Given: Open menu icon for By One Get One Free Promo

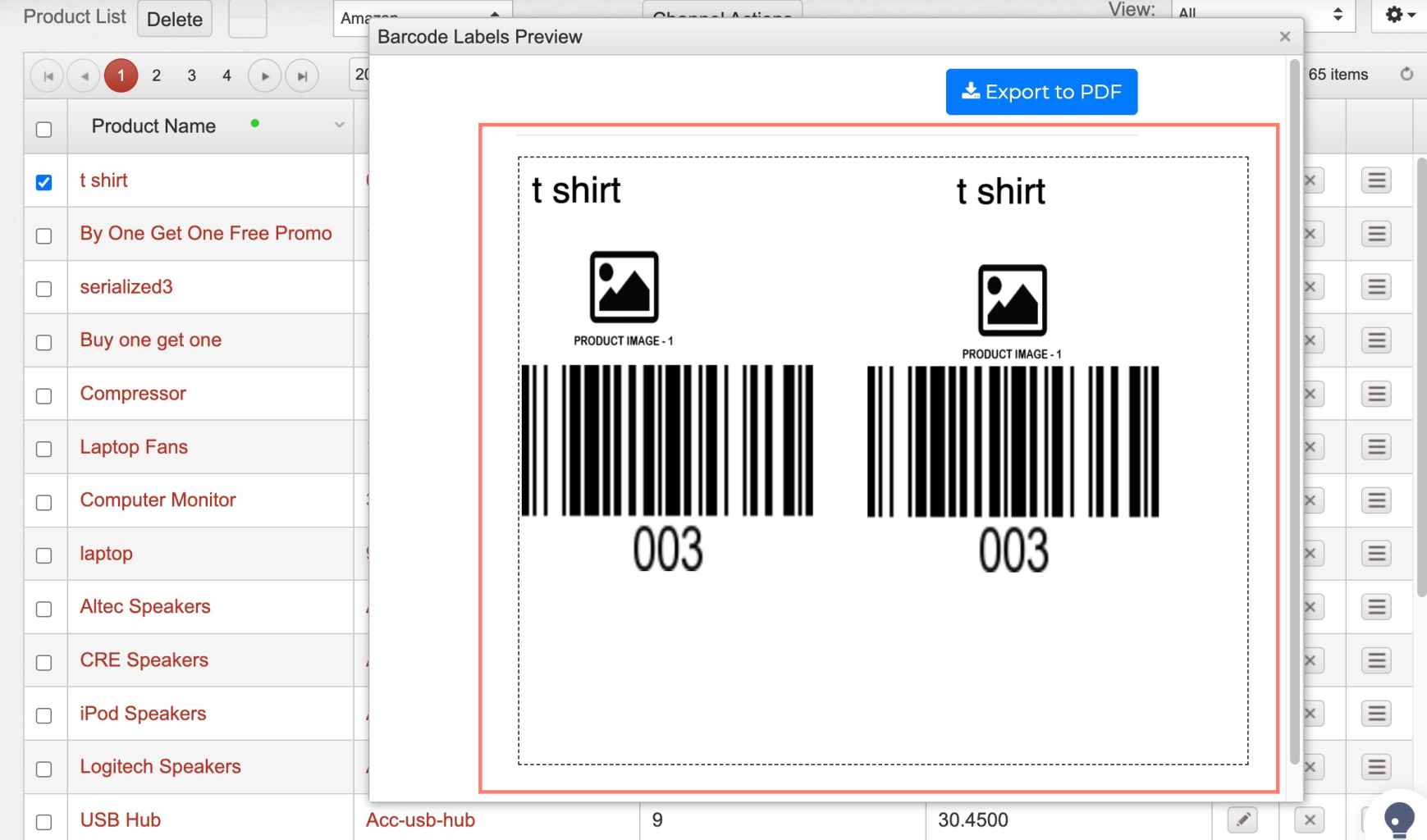Looking at the screenshot, I should click(x=1376, y=233).
